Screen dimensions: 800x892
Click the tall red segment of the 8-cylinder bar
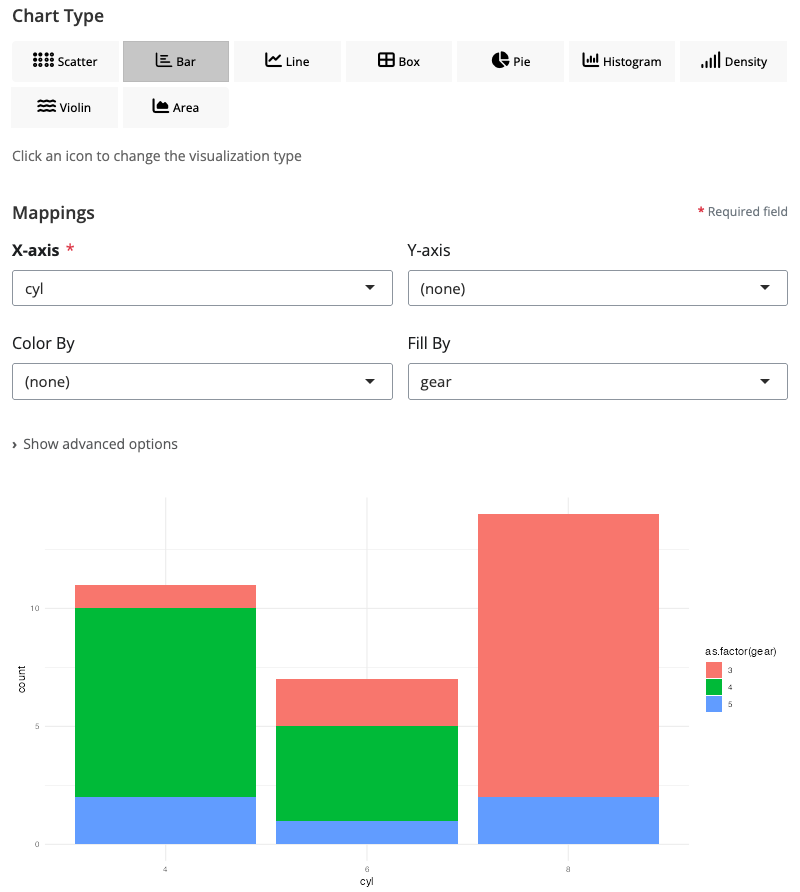coord(568,655)
